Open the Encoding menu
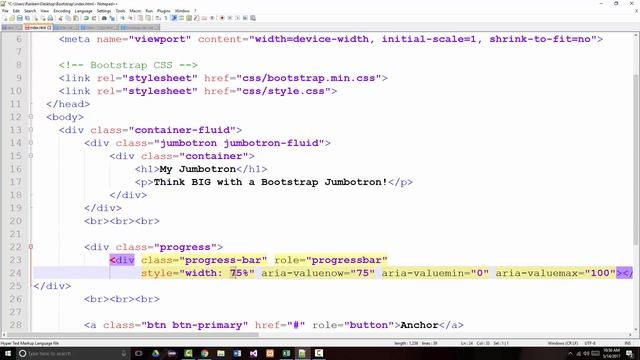The width and height of the screenshot is (640, 360). (62, 11)
